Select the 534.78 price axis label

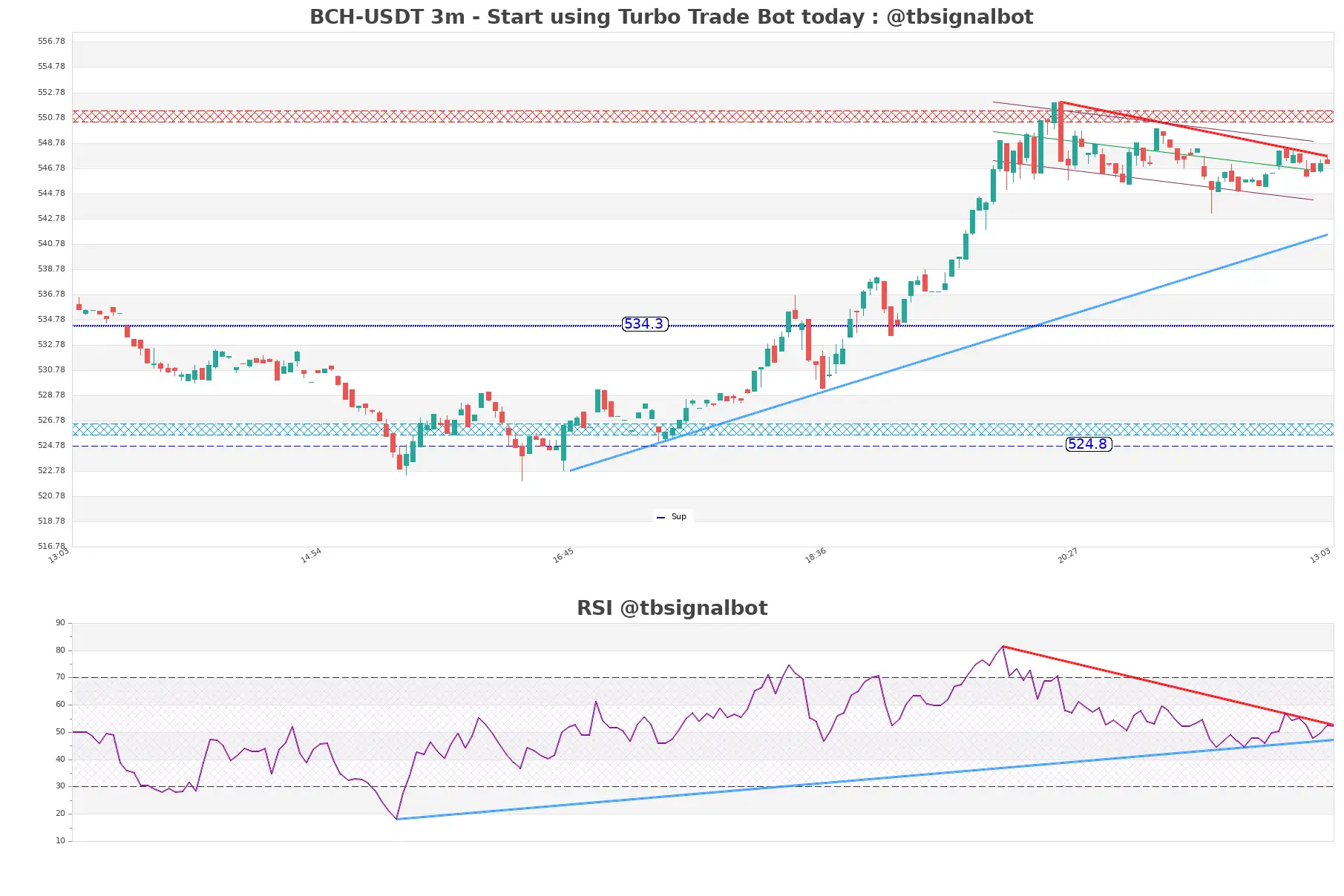(51, 319)
